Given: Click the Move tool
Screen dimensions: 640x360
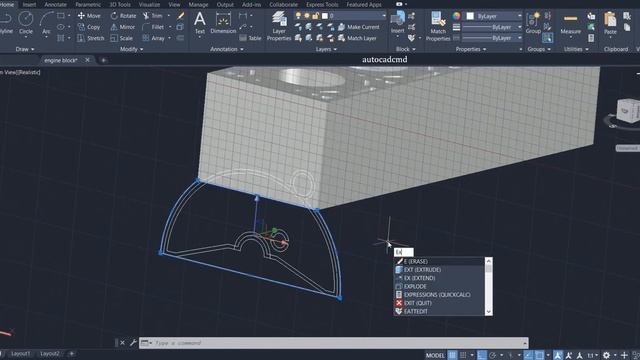Looking at the screenshot, I should pos(89,16).
